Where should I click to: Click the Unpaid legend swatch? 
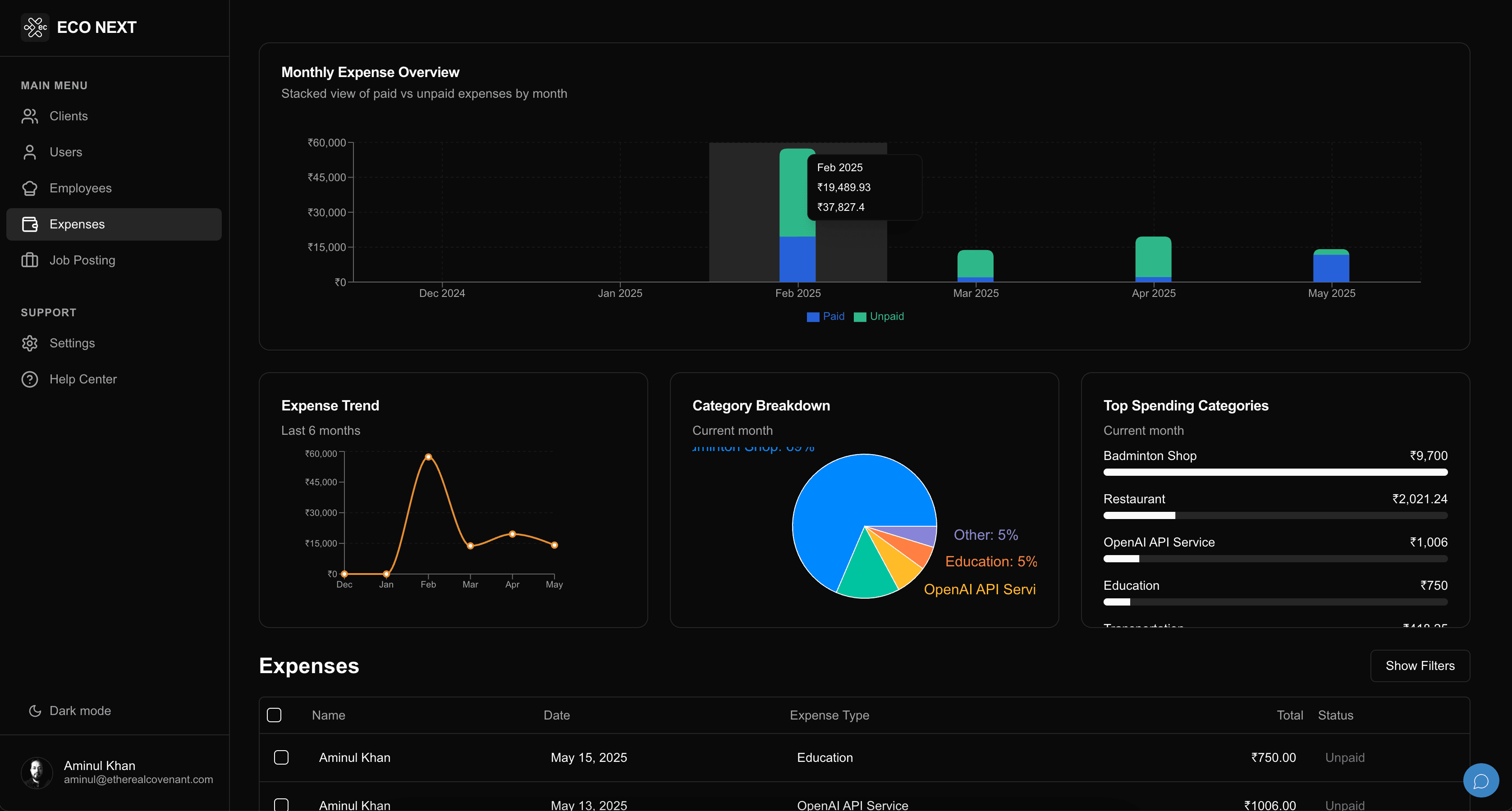click(x=860, y=317)
